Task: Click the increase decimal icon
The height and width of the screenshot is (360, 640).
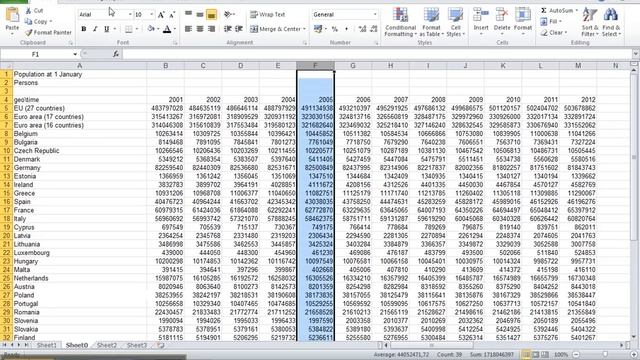Action: tap(362, 29)
